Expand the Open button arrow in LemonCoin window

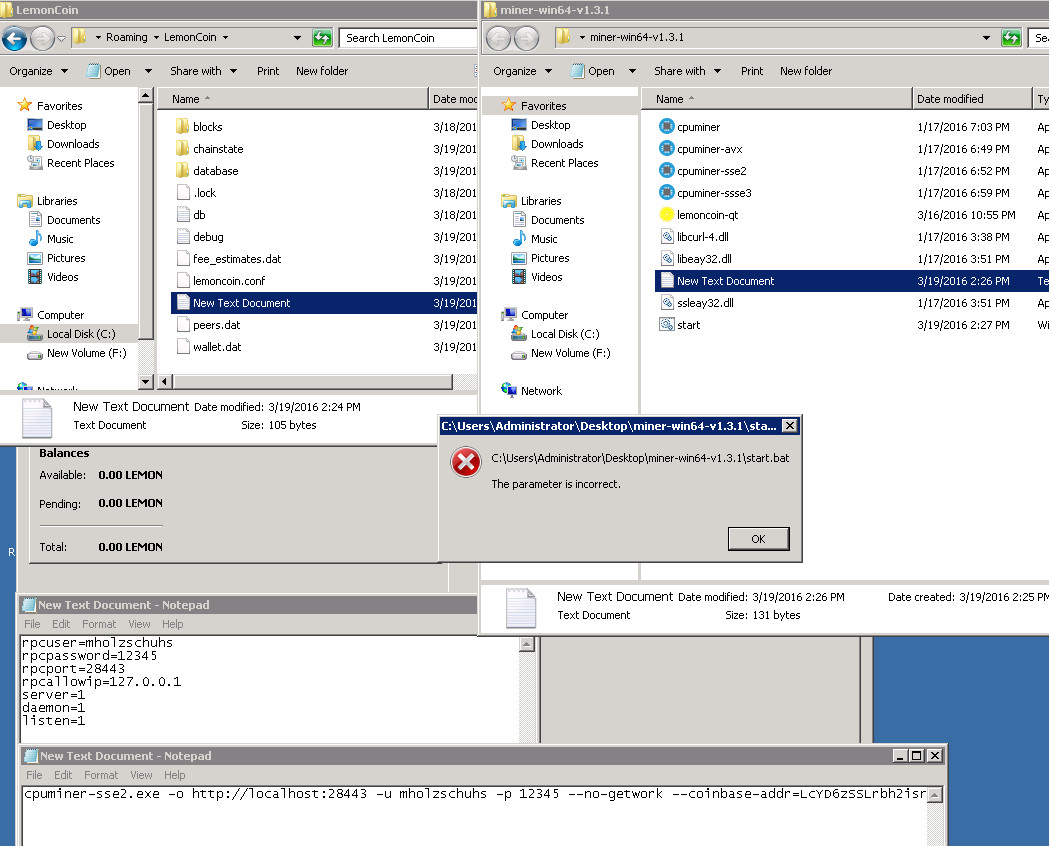point(149,71)
